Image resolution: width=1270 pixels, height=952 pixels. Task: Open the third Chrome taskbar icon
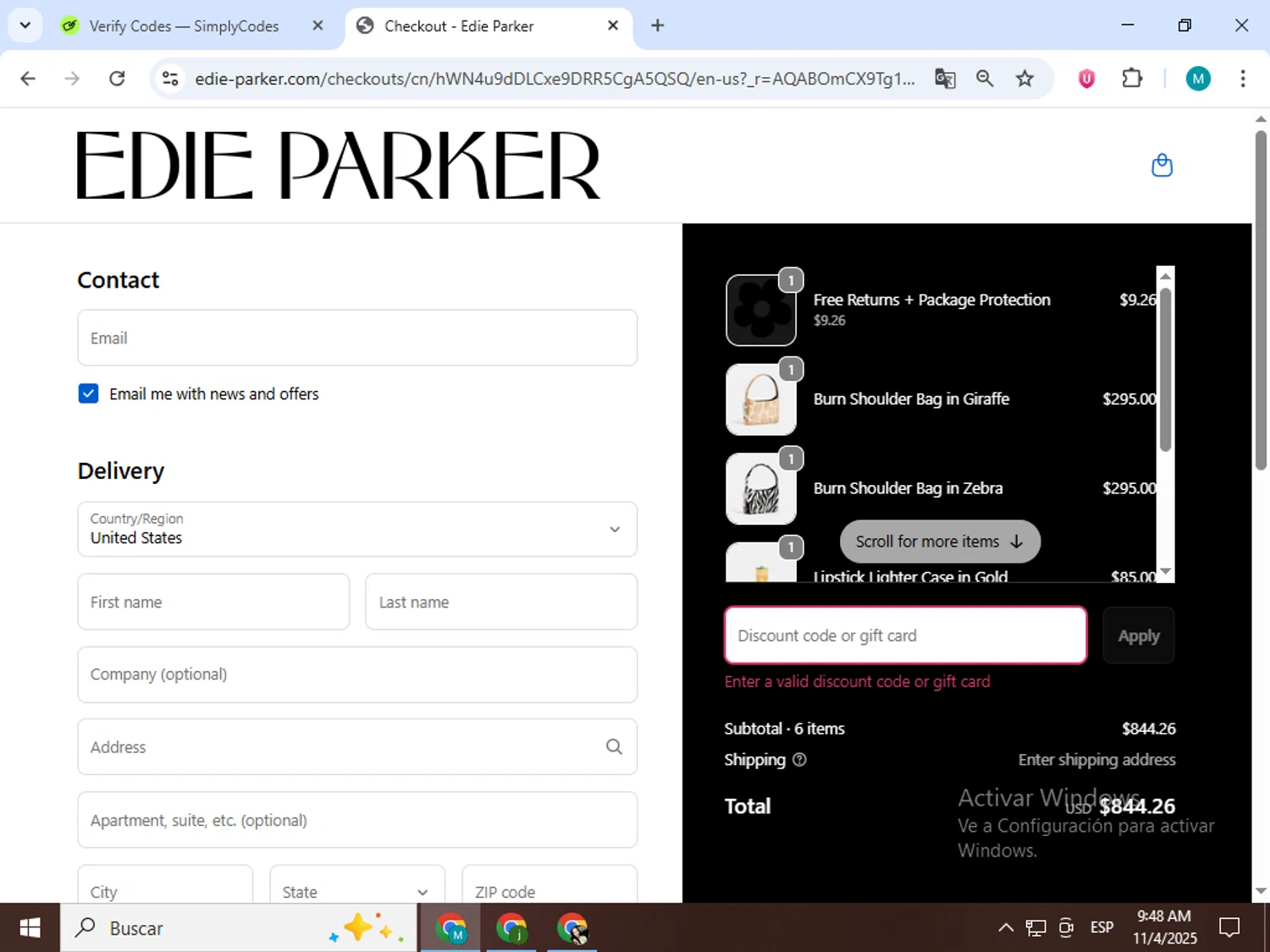[572, 928]
